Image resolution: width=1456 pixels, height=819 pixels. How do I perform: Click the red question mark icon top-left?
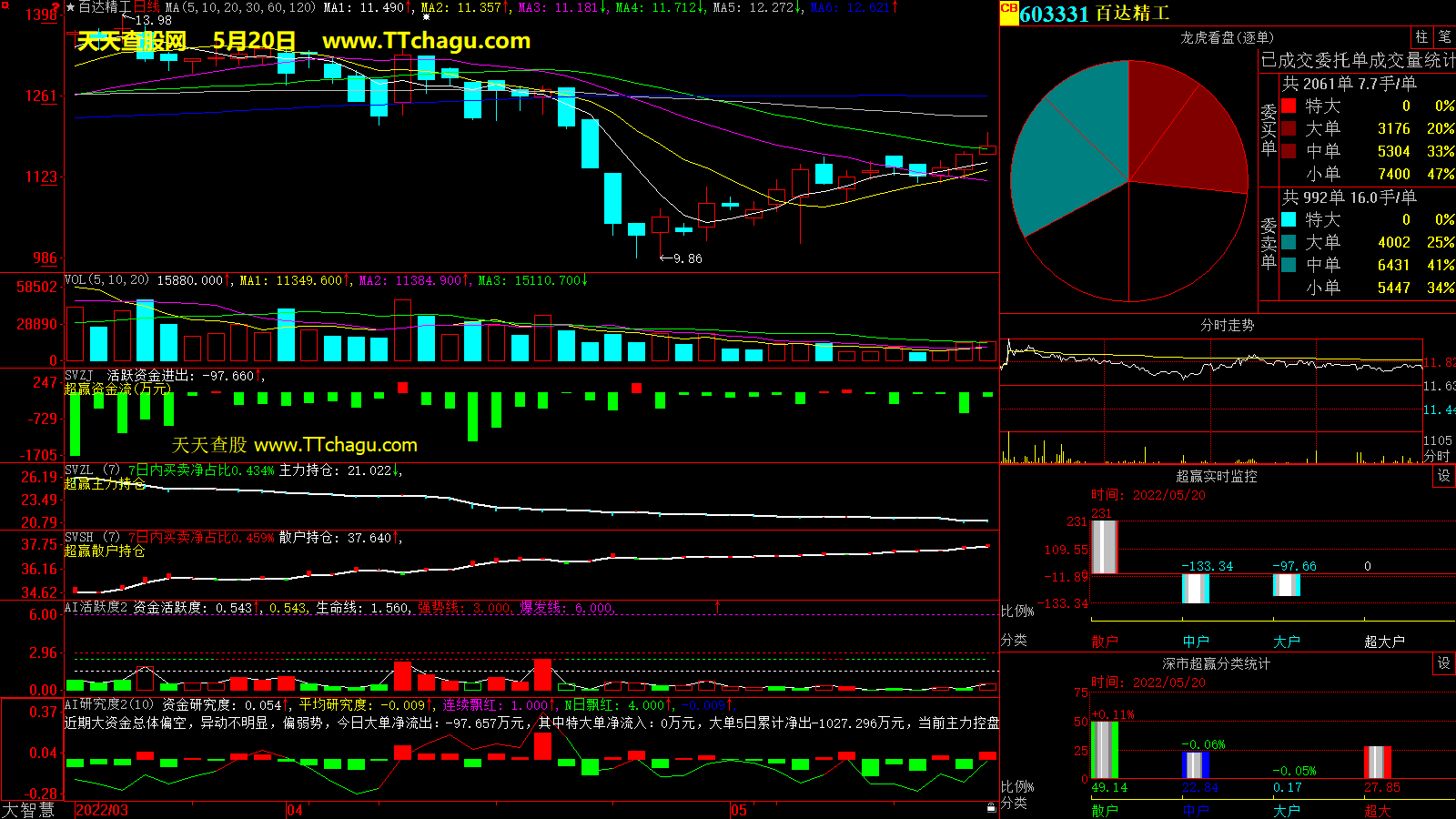point(56,6)
